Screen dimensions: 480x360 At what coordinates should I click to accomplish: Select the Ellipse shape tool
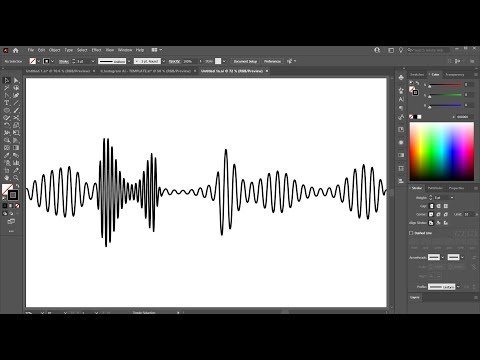(x=6, y=110)
